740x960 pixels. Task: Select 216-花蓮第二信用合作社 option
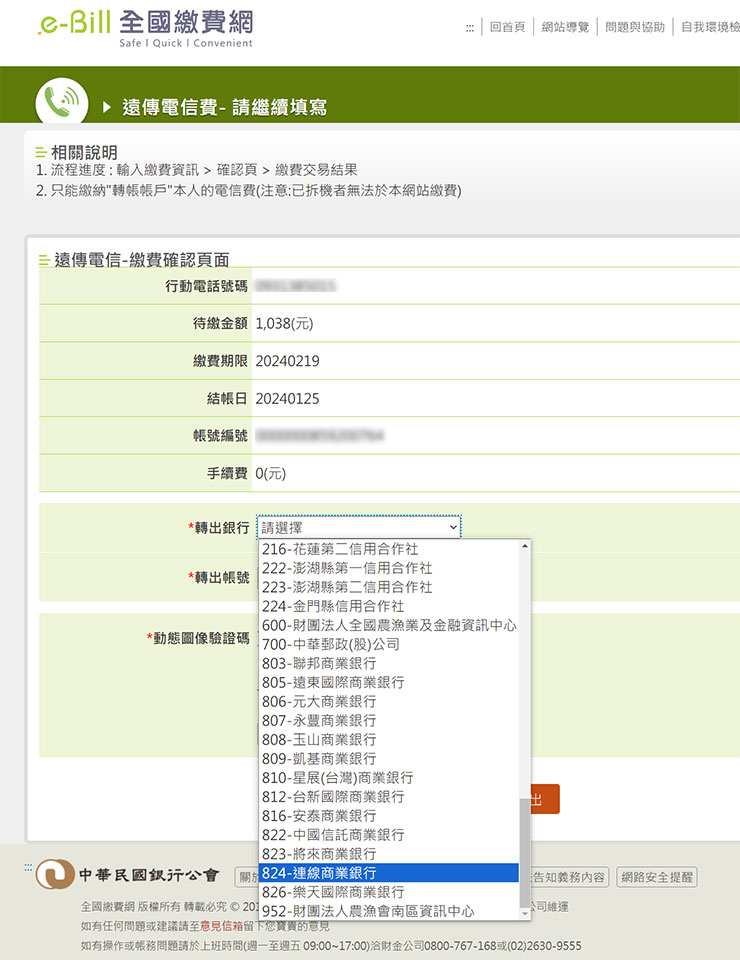point(389,549)
